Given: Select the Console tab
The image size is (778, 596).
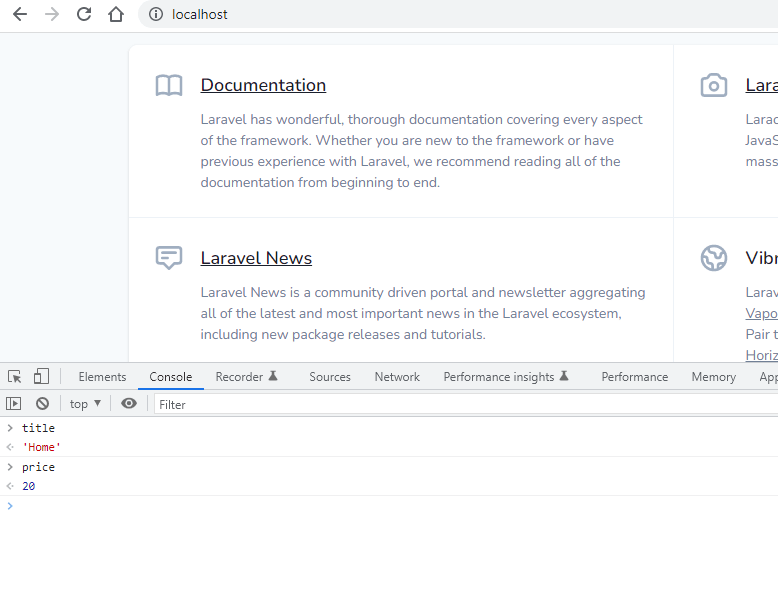Looking at the screenshot, I should click(171, 377).
